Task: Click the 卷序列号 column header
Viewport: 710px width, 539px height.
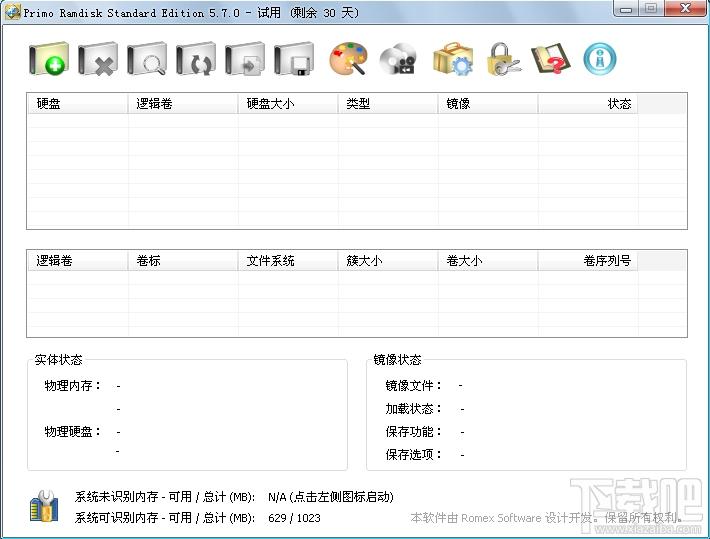Action: tap(588, 260)
